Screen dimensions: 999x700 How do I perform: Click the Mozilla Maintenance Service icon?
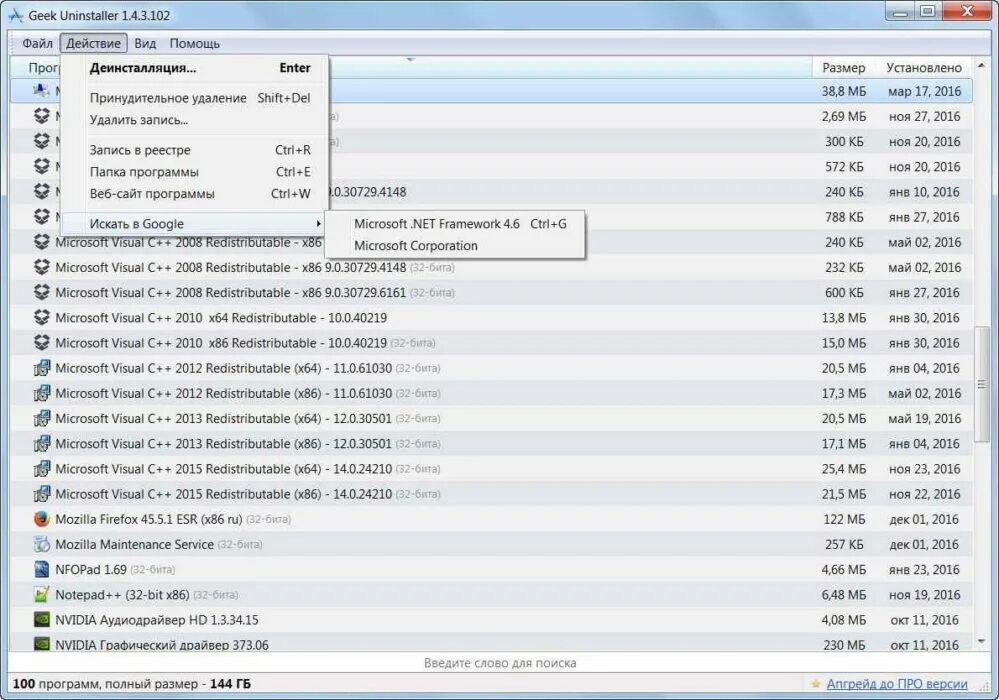pyautogui.click(x=41, y=544)
